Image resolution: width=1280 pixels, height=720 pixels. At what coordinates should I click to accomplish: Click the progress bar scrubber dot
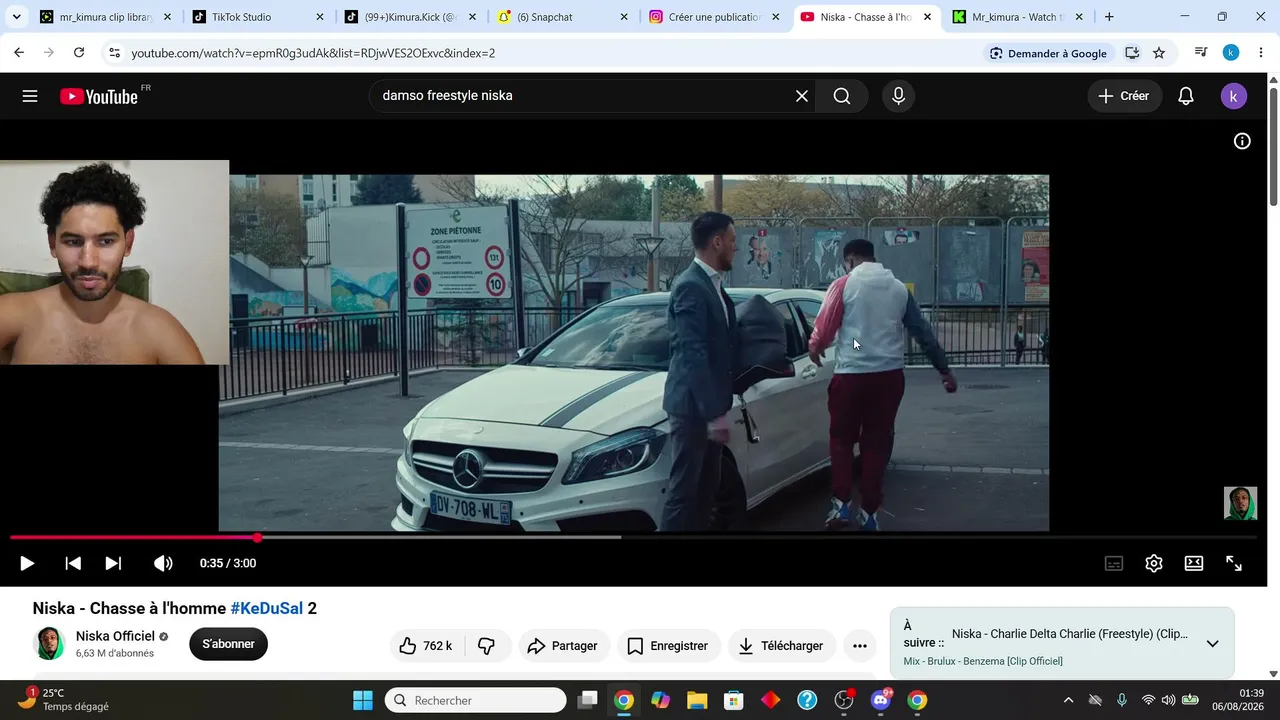coord(258,538)
